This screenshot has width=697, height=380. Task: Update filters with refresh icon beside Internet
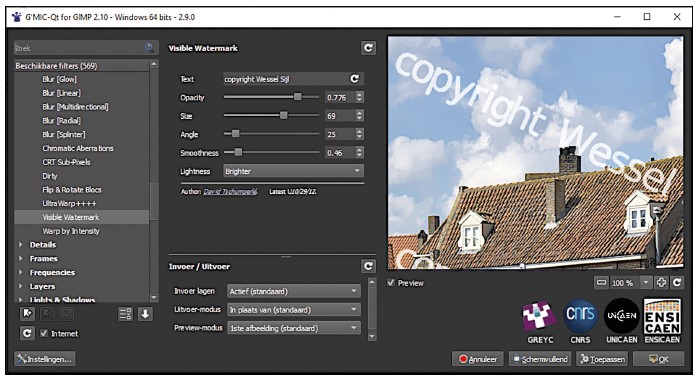point(27,333)
